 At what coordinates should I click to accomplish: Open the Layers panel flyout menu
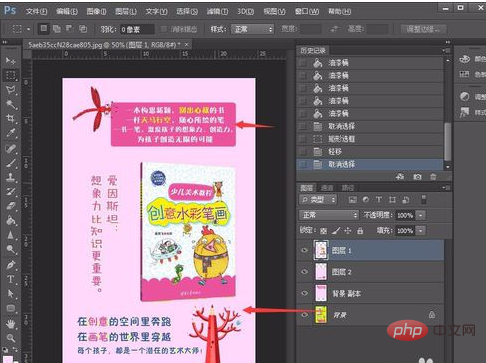(x=446, y=188)
